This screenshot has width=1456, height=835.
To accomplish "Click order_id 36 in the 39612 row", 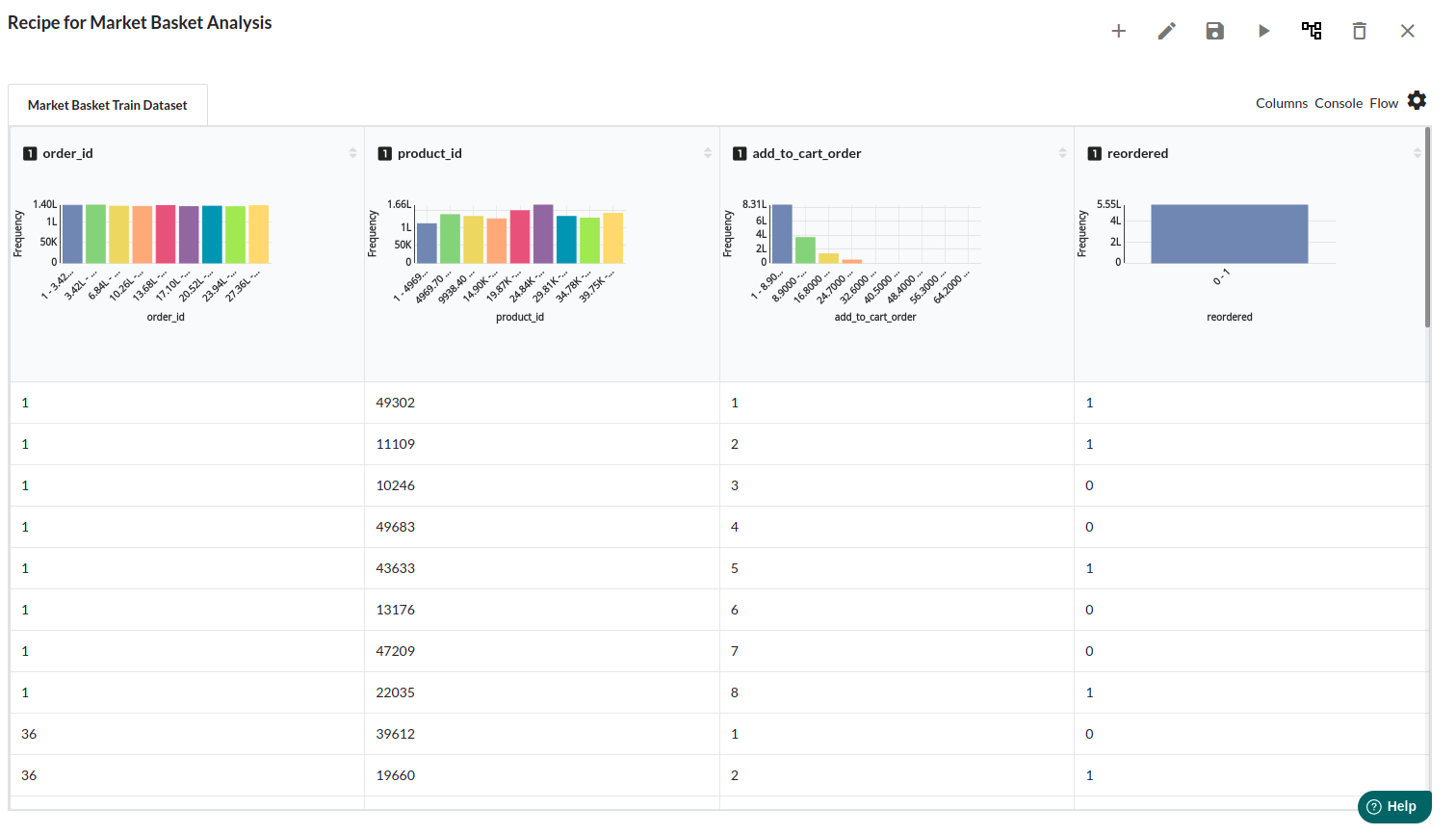I will [29, 734].
